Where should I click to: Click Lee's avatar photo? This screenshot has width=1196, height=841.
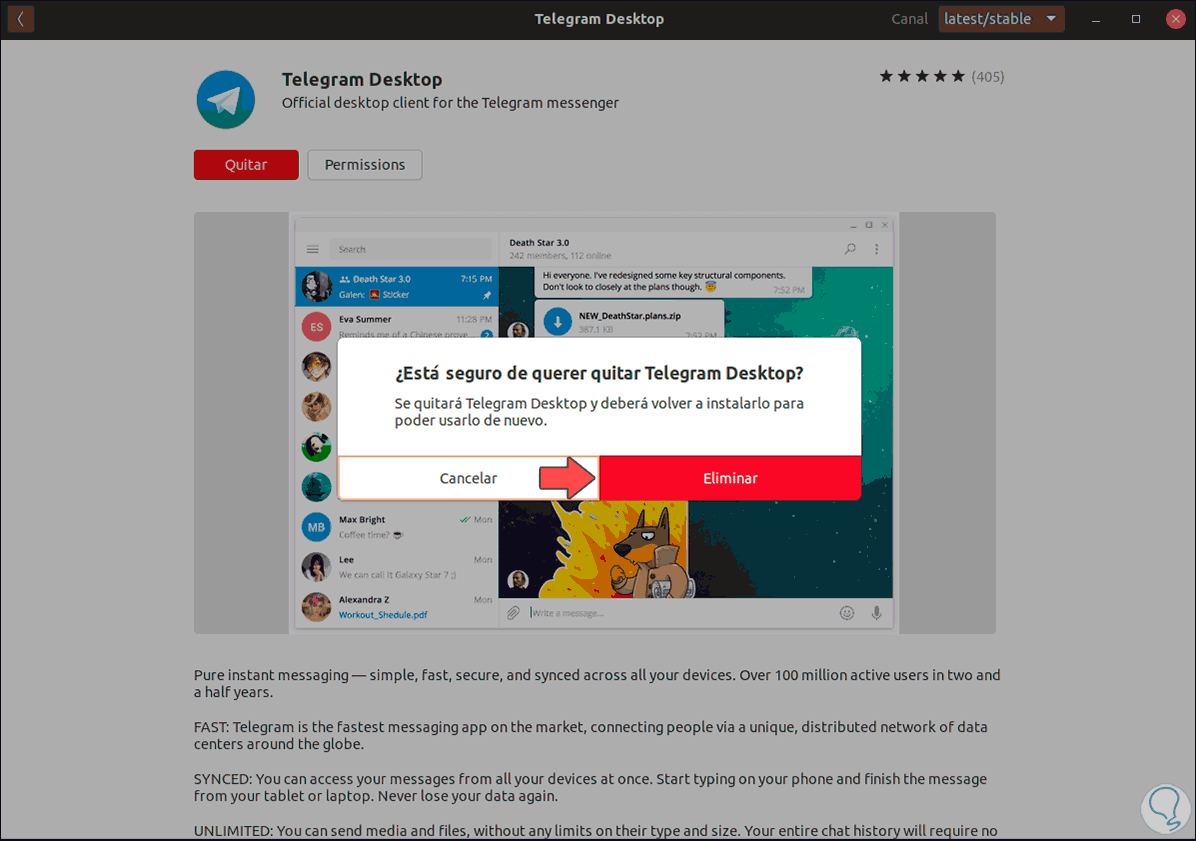click(x=316, y=567)
